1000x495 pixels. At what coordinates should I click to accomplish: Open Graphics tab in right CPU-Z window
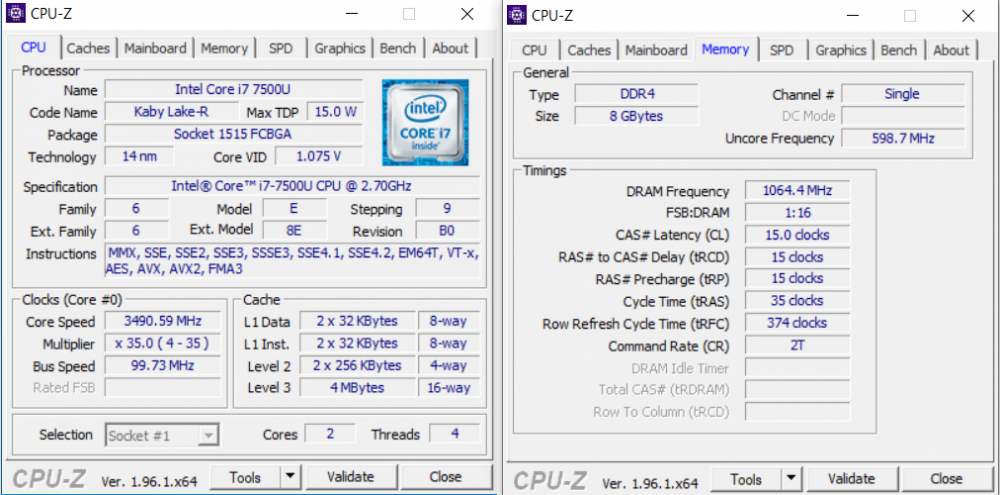pos(841,50)
